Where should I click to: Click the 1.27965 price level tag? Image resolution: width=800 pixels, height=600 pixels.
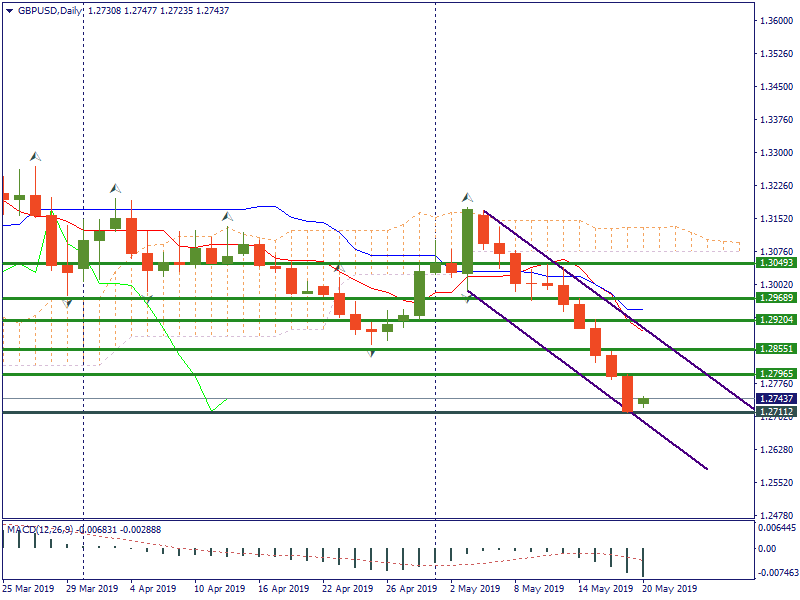click(776, 374)
